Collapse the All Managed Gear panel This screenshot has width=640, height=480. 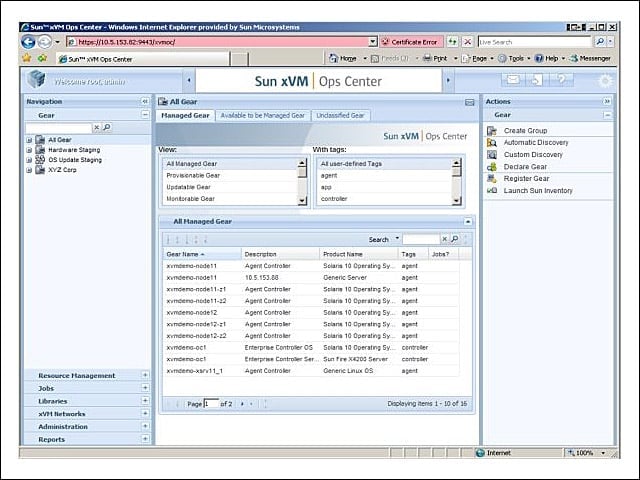(468, 222)
